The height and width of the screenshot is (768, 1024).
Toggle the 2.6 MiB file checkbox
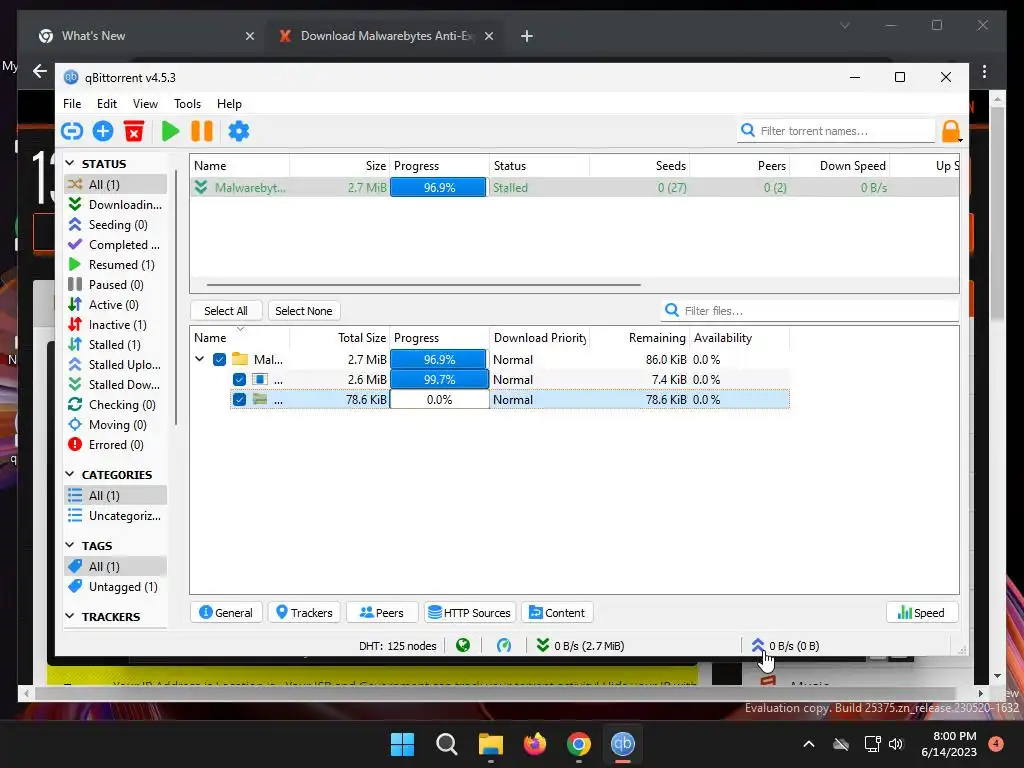(239, 379)
